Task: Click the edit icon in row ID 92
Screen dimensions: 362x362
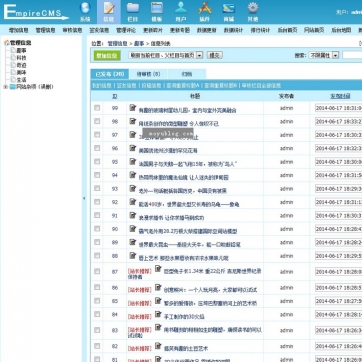Action: [133, 202]
